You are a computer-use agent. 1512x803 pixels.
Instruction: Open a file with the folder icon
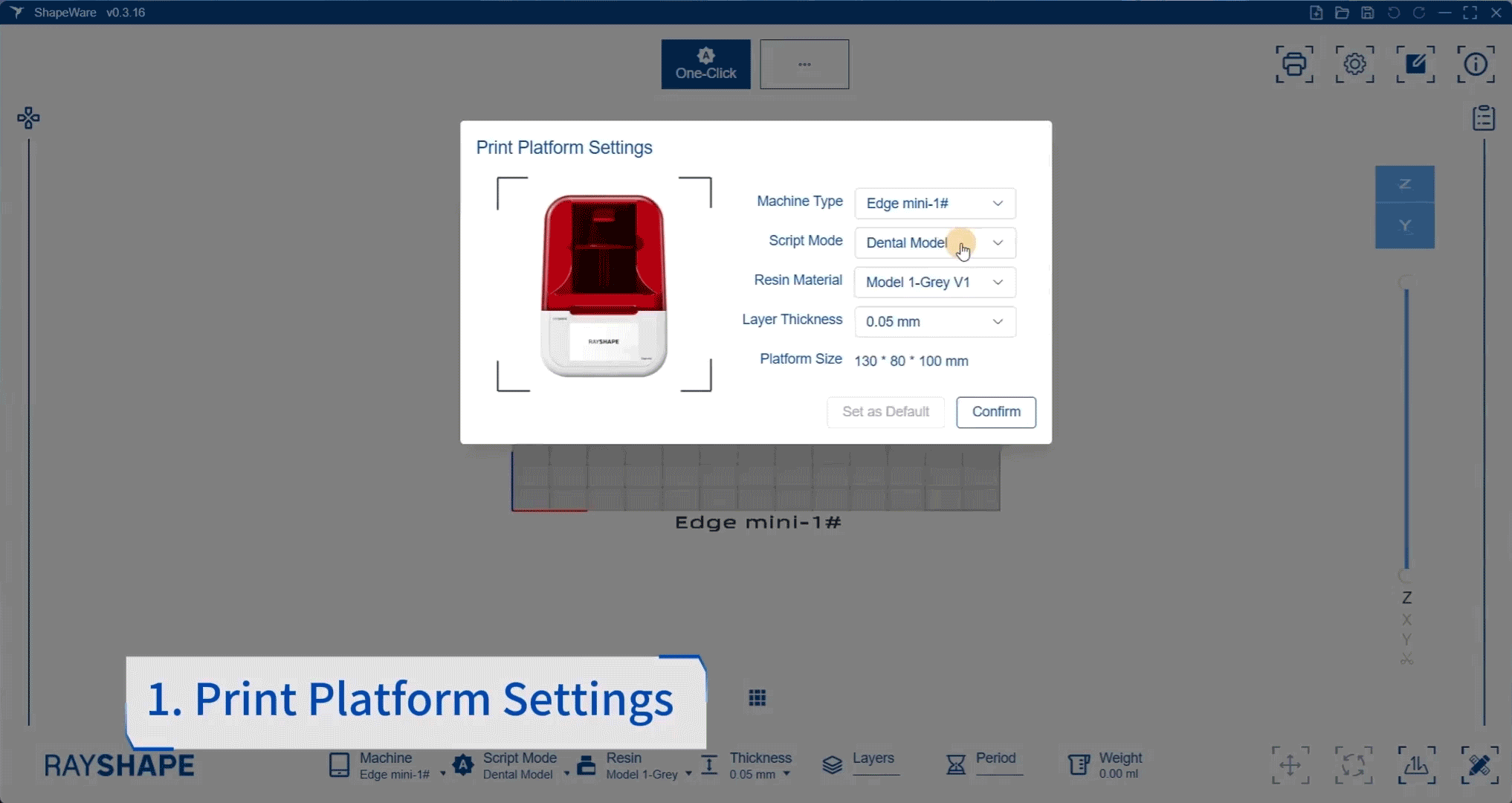click(x=1343, y=12)
